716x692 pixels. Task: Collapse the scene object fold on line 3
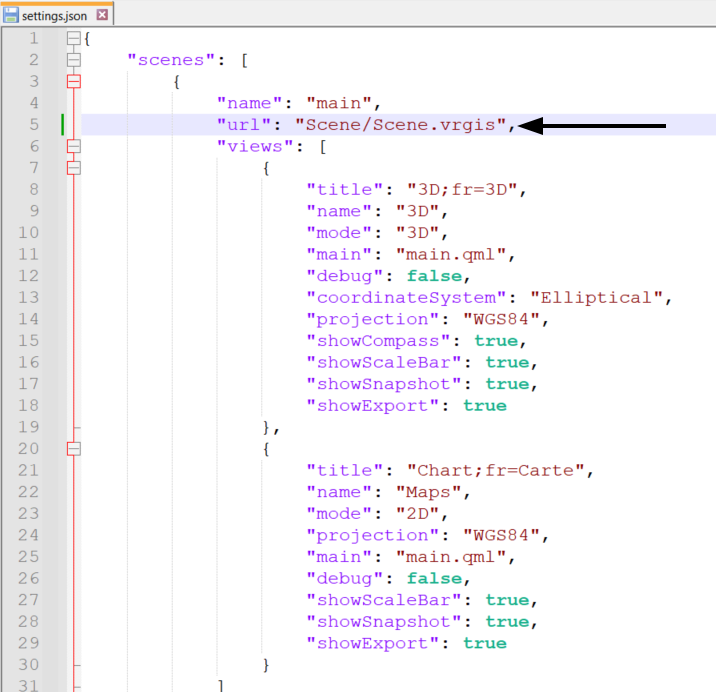click(73, 81)
